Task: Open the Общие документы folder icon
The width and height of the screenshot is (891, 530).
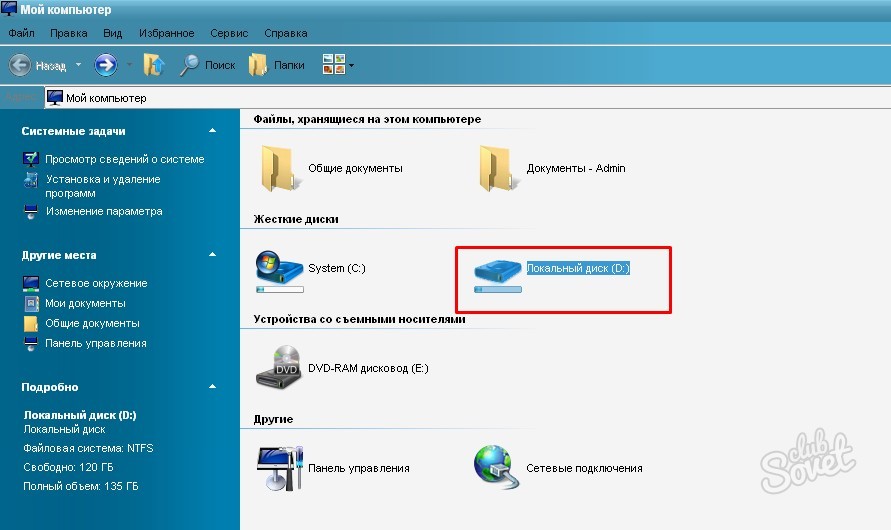Action: [x=276, y=167]
